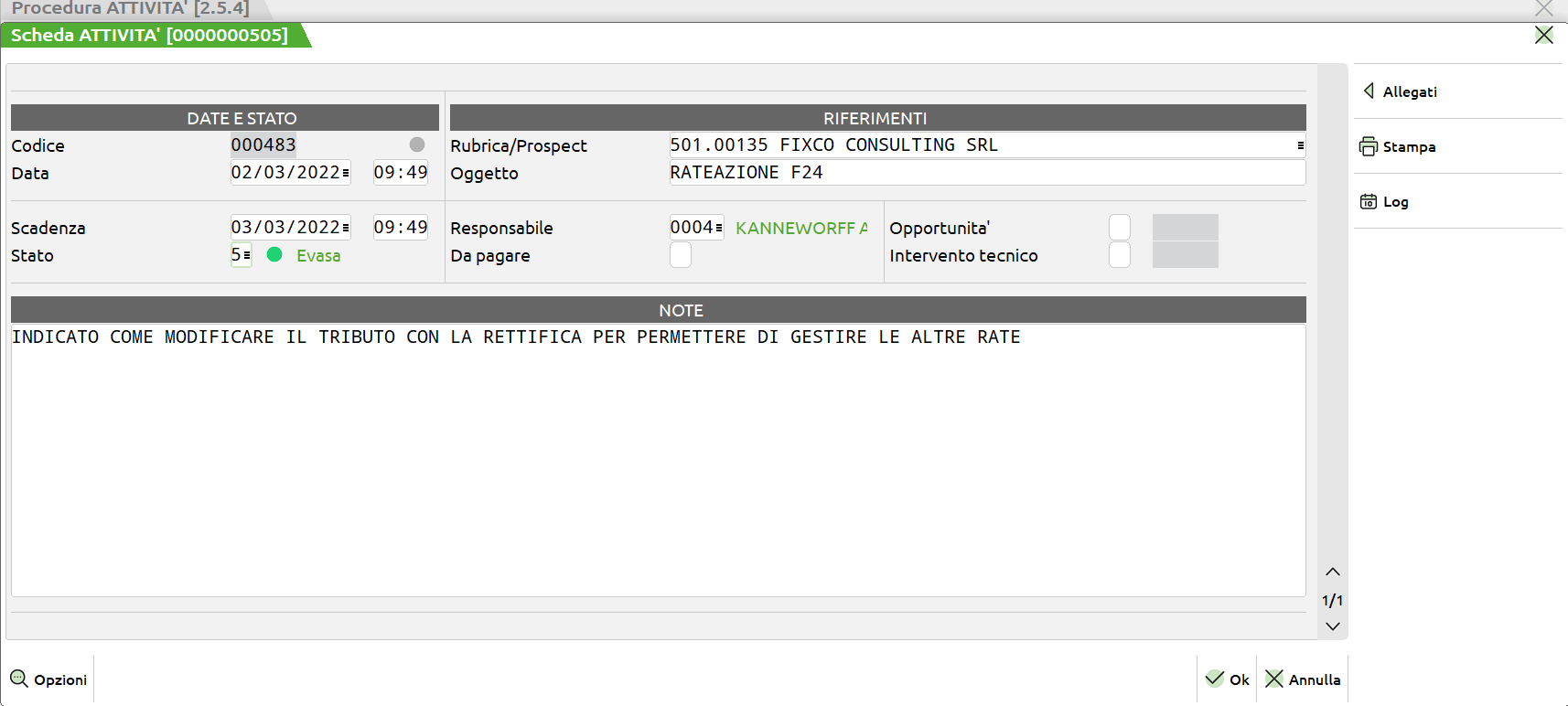The image size is (1568, 706).
Task: Go to previous page with up chevron
Action: [1333, 572]
